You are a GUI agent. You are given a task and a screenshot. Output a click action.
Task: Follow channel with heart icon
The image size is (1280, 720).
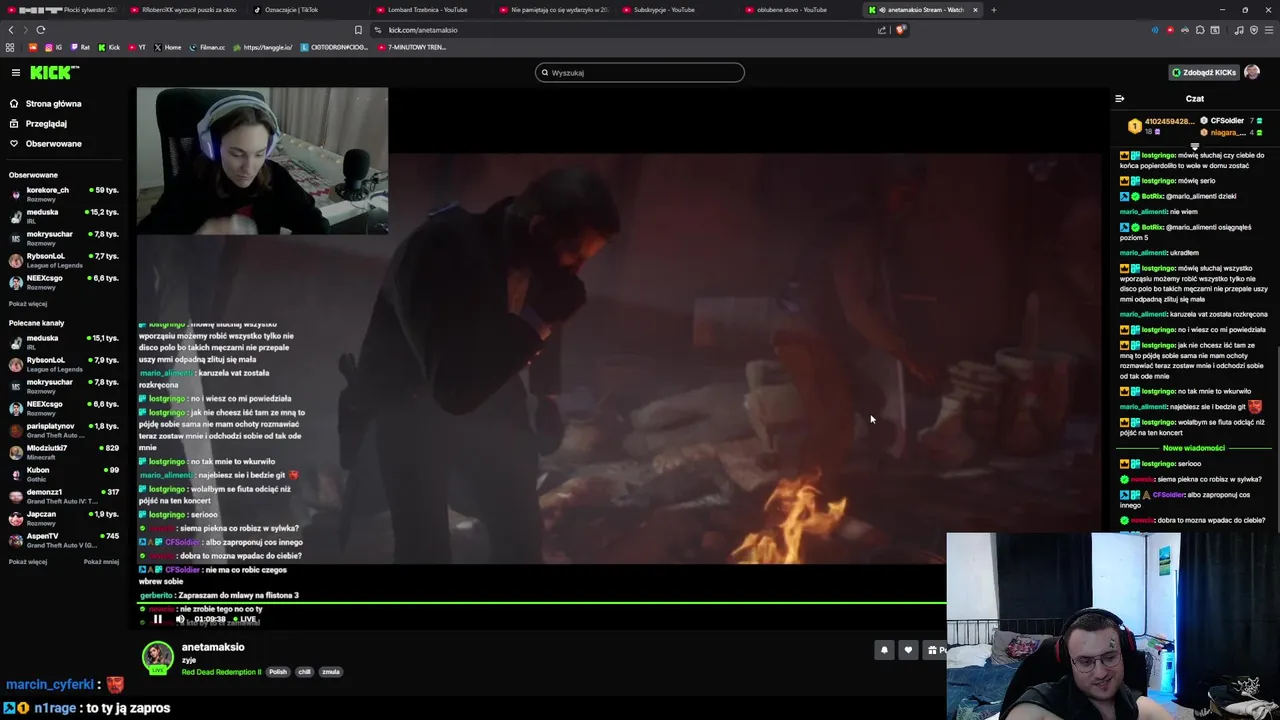908,650
